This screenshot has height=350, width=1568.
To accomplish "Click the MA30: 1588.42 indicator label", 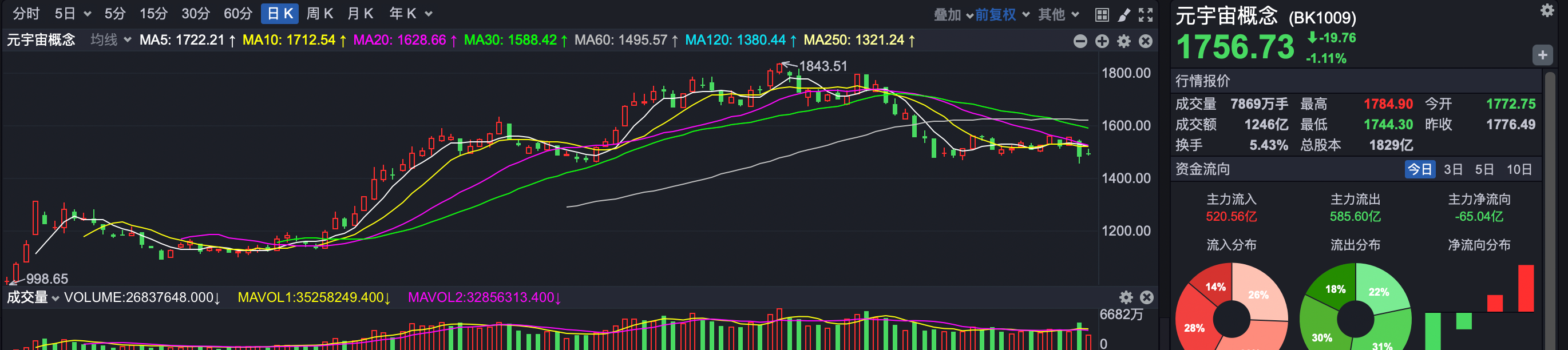I will (x=516, y=40).
